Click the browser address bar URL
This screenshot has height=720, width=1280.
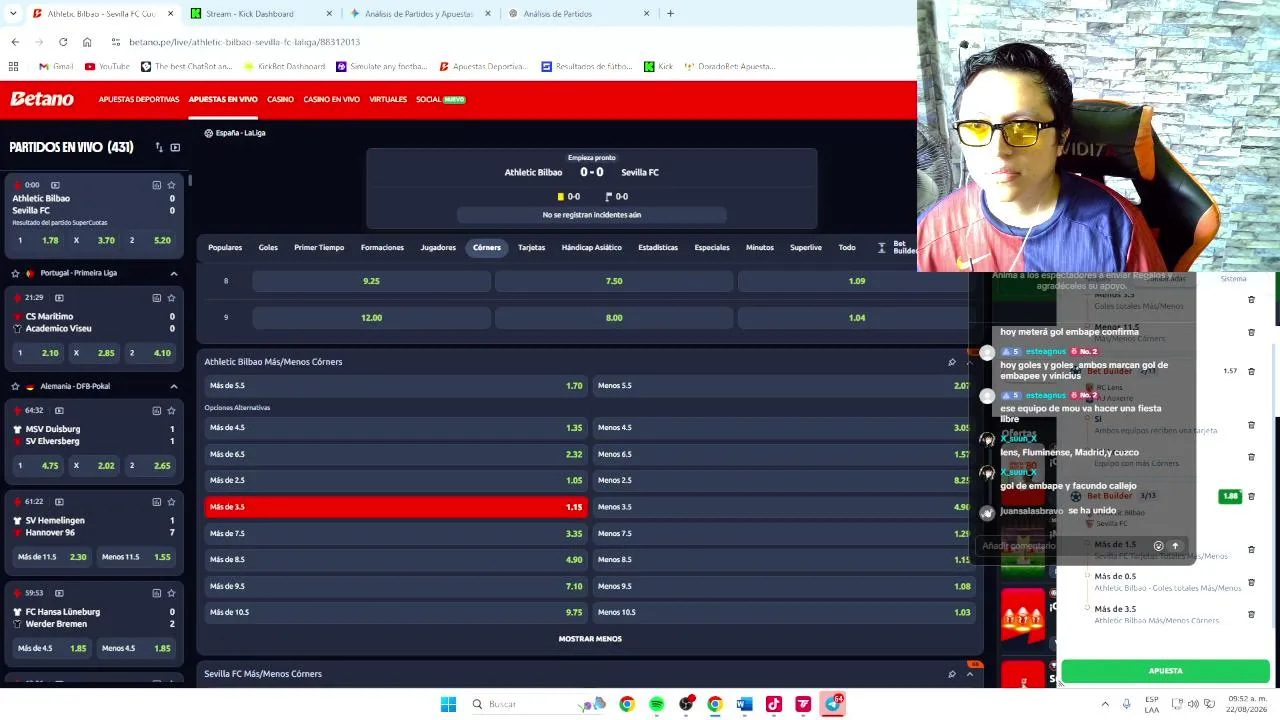coord(244,42)
